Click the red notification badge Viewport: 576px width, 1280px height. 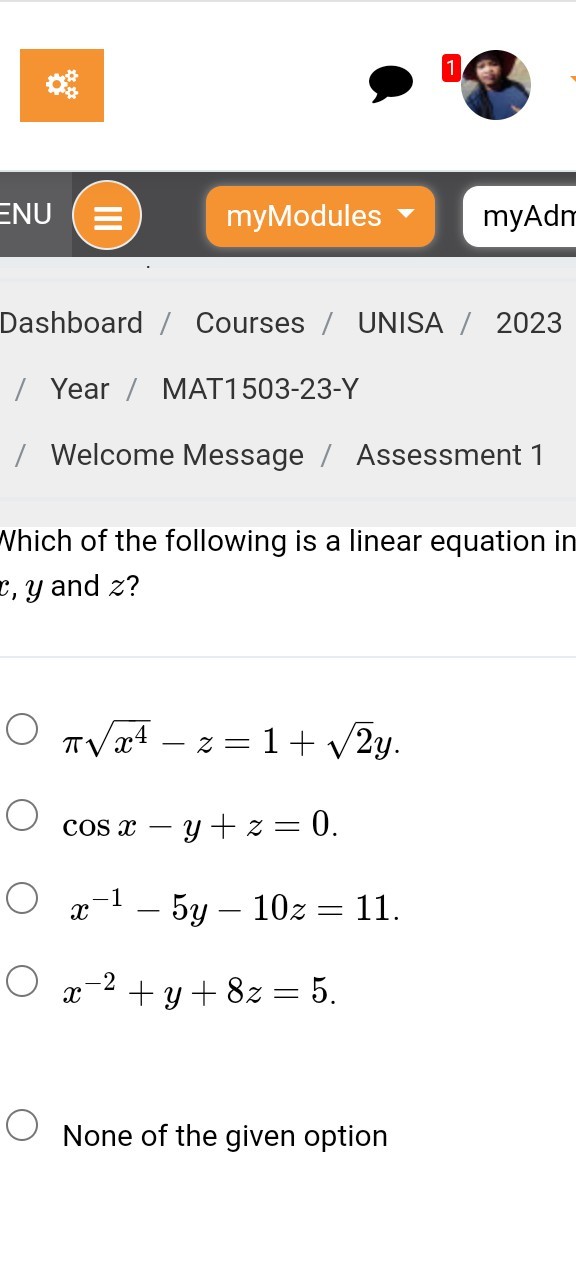click(450, 68)
